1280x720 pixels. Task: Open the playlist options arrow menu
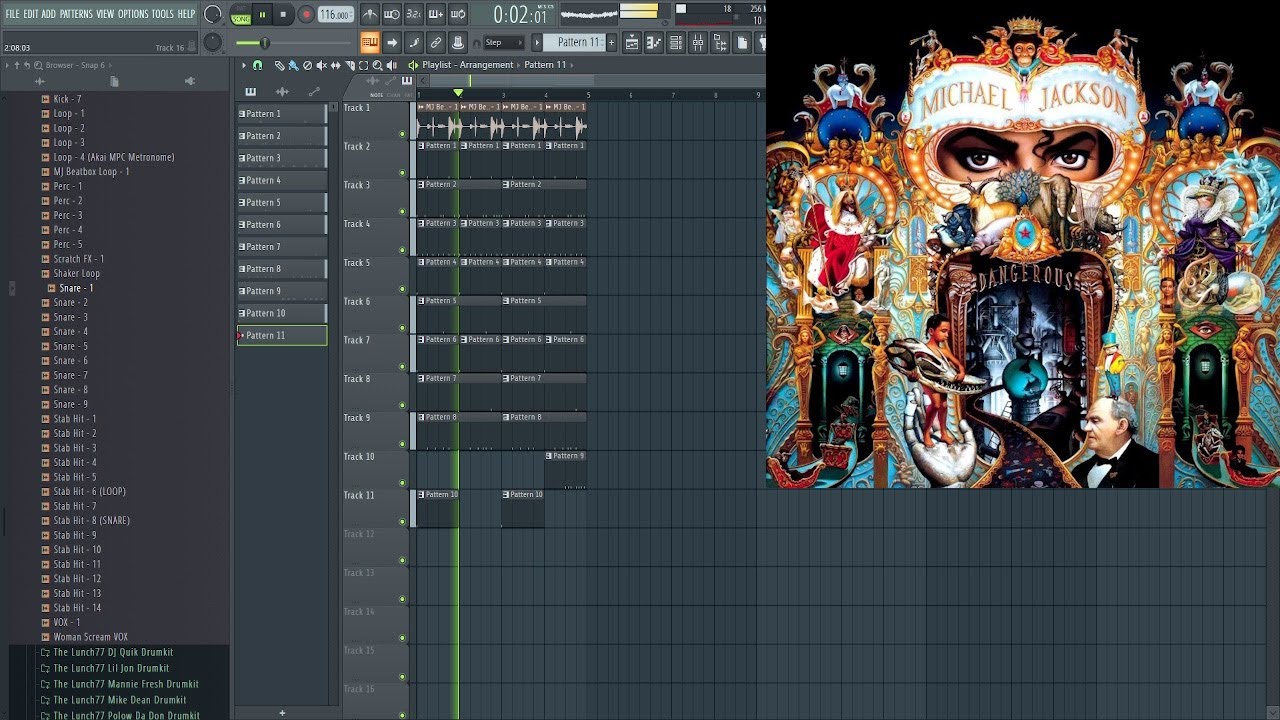243,65
